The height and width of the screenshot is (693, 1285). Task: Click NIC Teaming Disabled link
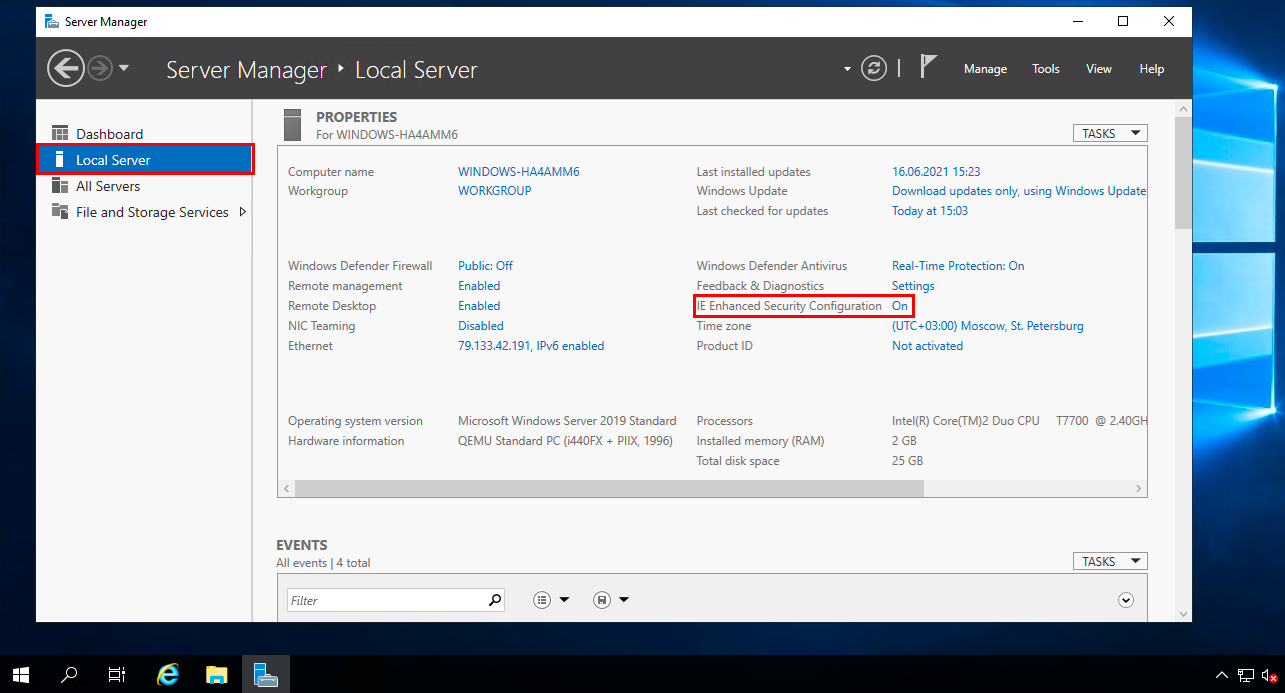pos(481,326)
